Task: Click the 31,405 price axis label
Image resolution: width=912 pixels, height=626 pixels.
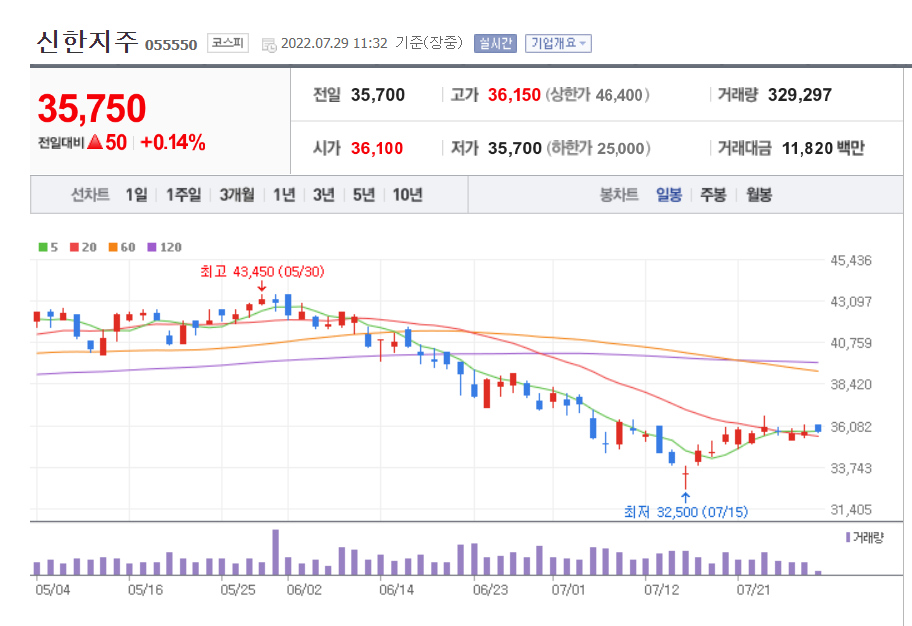Action: click(x=851, y=510)
